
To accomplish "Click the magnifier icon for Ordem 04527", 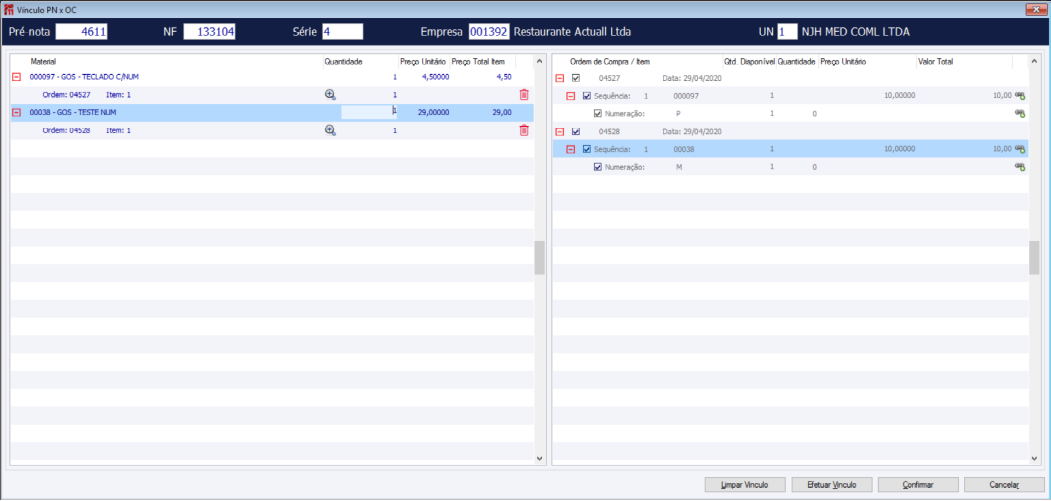I will pyautogui.click(x=330, y=95).
